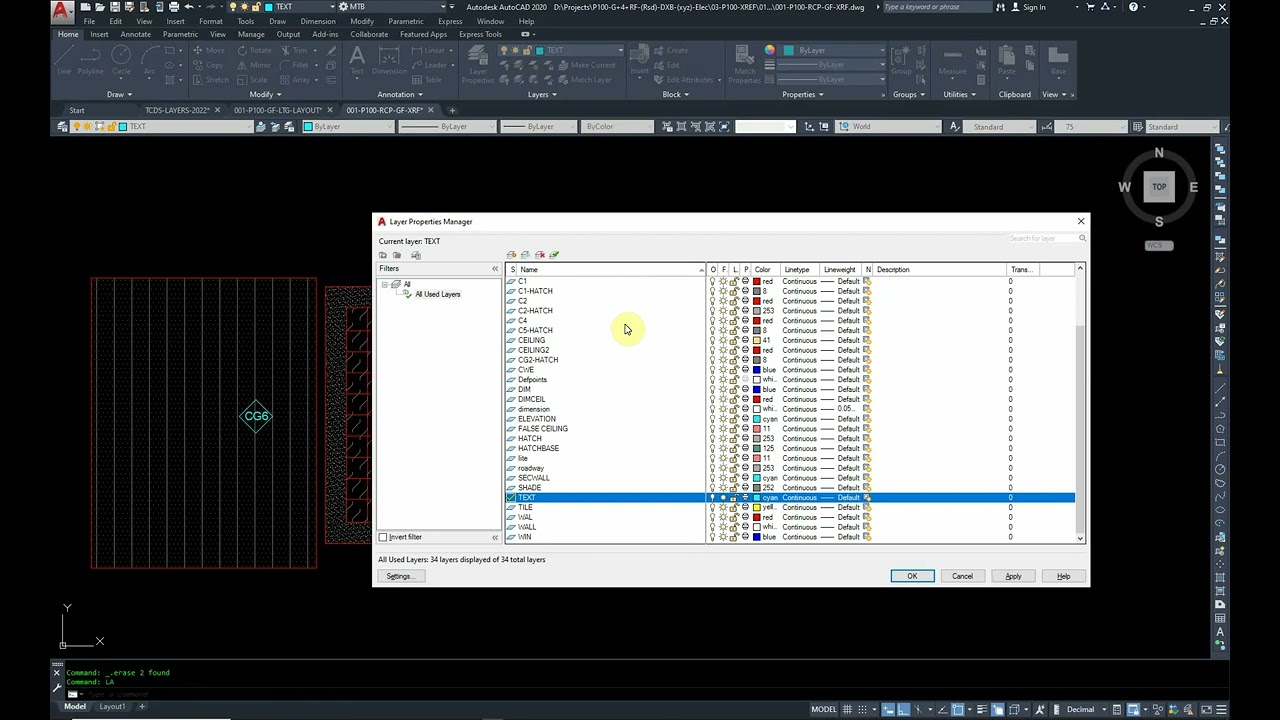The width and height of the screenshot is (1280, 720).
Task: Open the TEXT layer dropdown in Quick Access toolbar
Action: tap(333, 7)
